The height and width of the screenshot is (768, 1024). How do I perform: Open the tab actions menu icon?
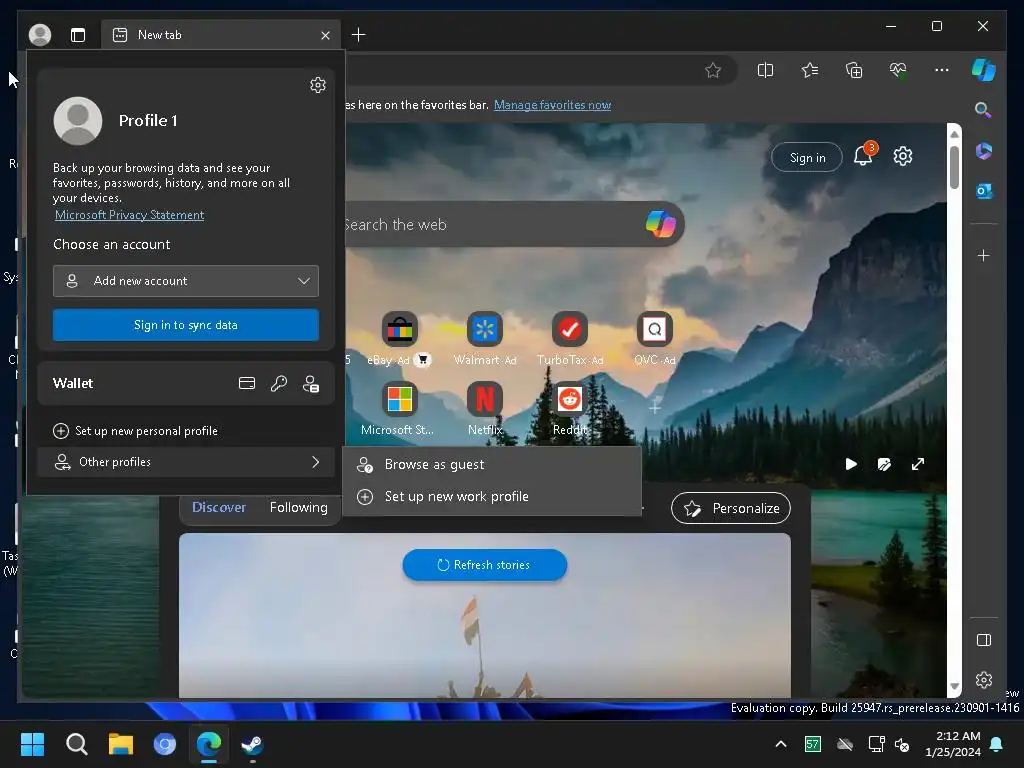pos(78,35)
